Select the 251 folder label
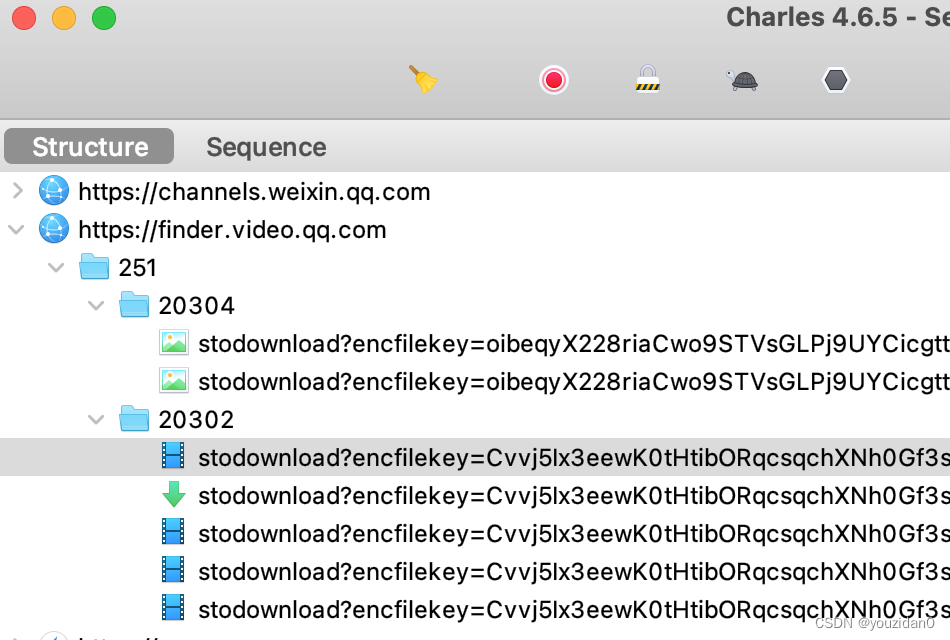The image size is (950, 640). [138, 268]
